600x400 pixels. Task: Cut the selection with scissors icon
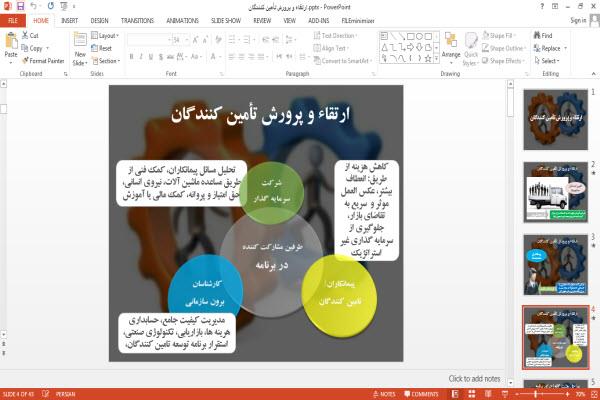30,36
